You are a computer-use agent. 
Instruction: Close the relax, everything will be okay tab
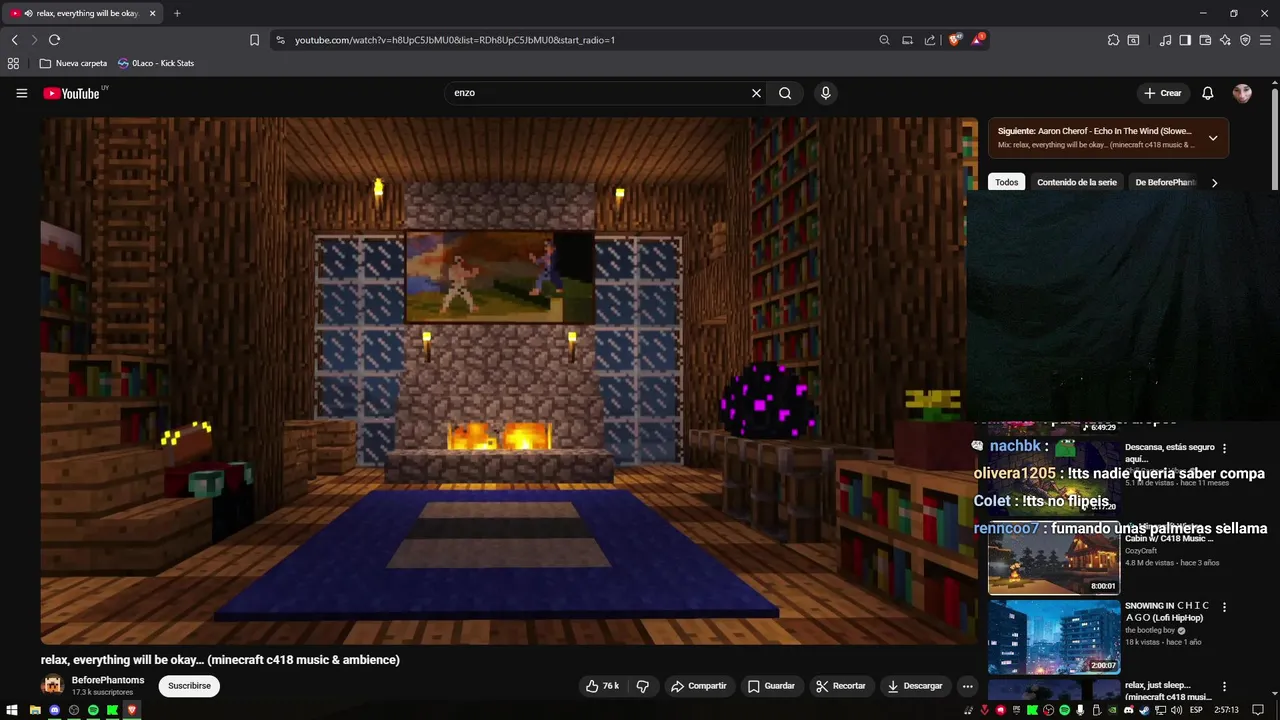pos(153,13)
